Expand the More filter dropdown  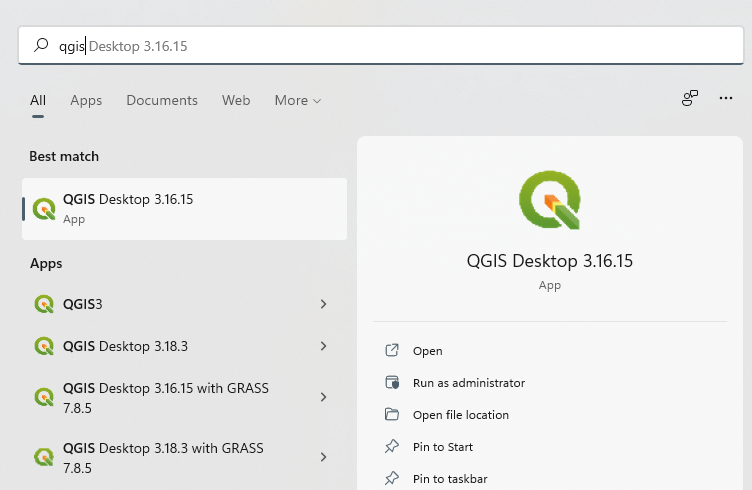click(x=297, y=100)
